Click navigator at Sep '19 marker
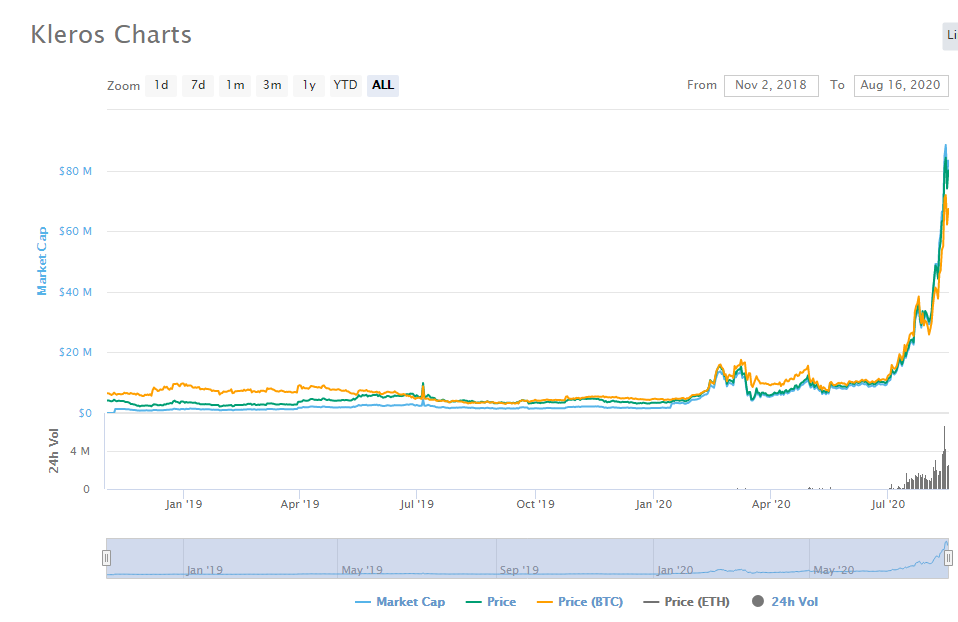Screen dimensions: 958x622 519,570
